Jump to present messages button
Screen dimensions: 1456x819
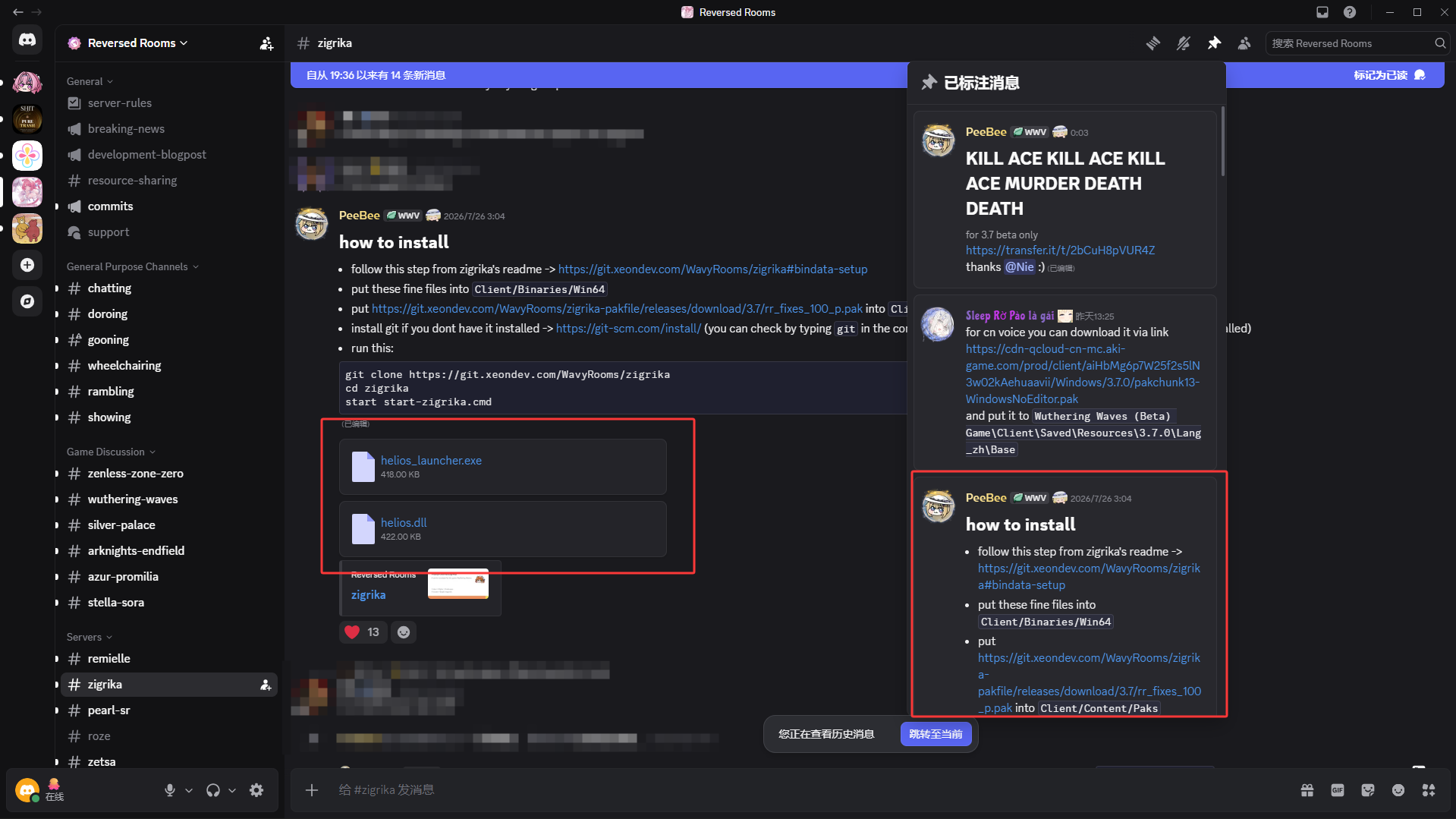tap(936, 734)
